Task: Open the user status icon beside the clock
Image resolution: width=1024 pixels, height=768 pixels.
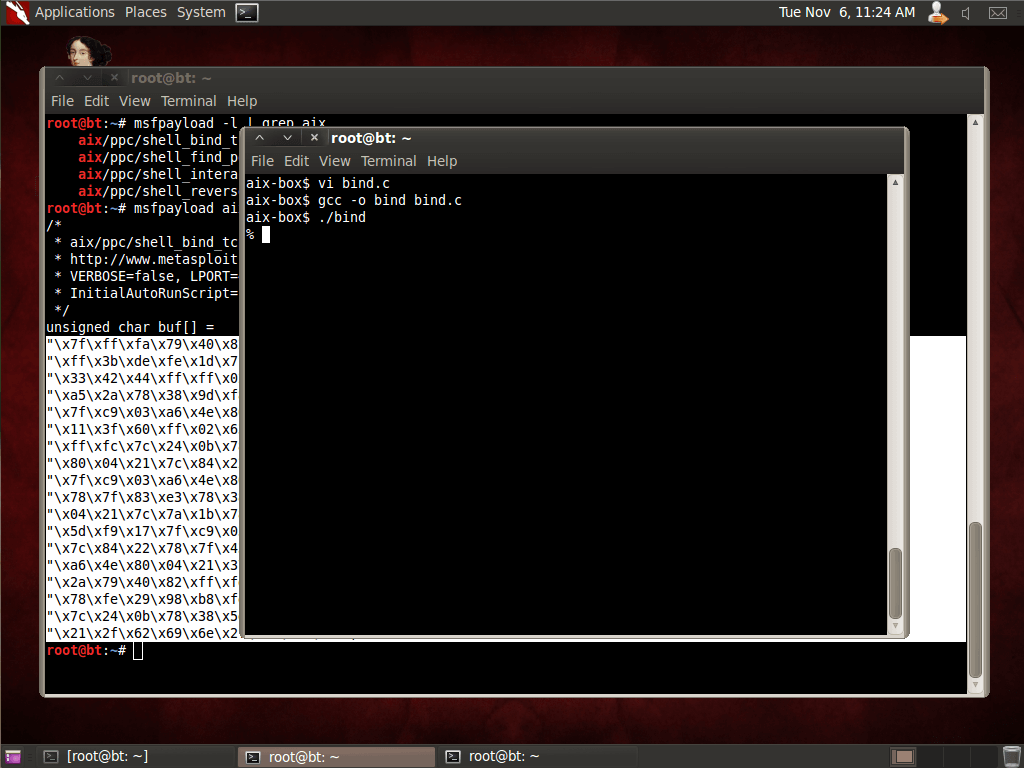Action: 937,13
